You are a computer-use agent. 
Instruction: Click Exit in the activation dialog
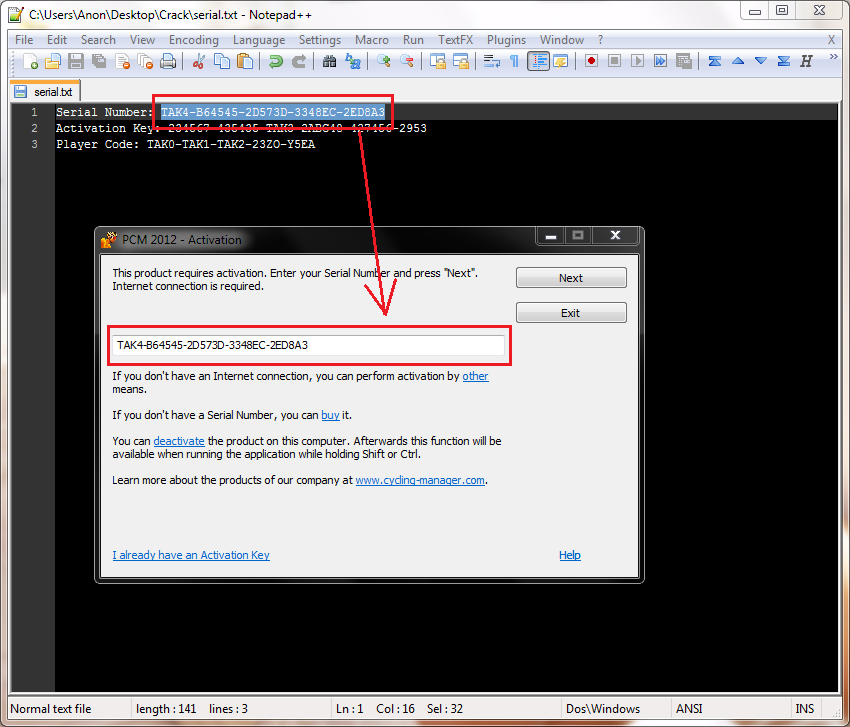click(x=571, y=313)
